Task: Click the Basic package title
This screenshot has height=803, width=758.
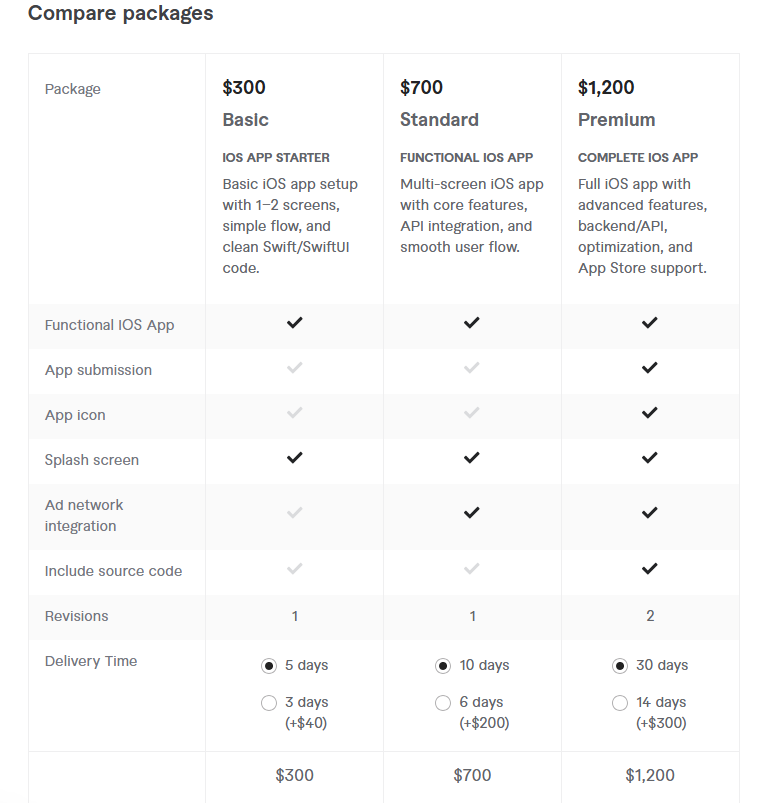Action: (245, 120)
